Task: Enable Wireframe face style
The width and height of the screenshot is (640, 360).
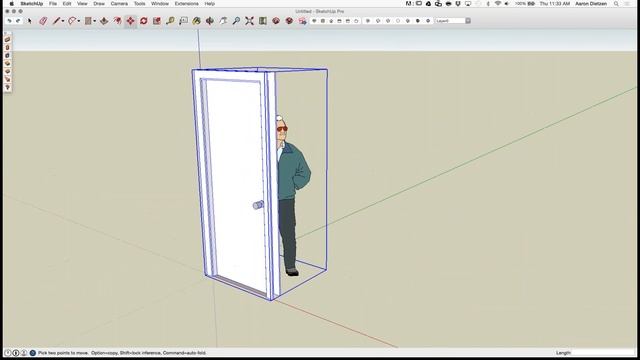Action: tap(388, 21)
